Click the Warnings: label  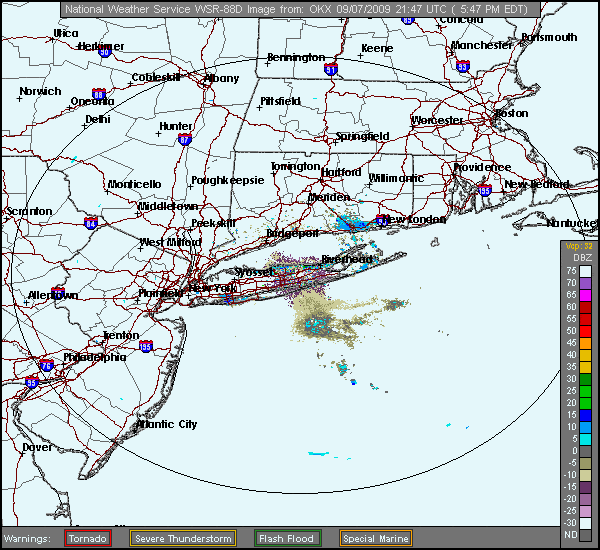[27, 539]
